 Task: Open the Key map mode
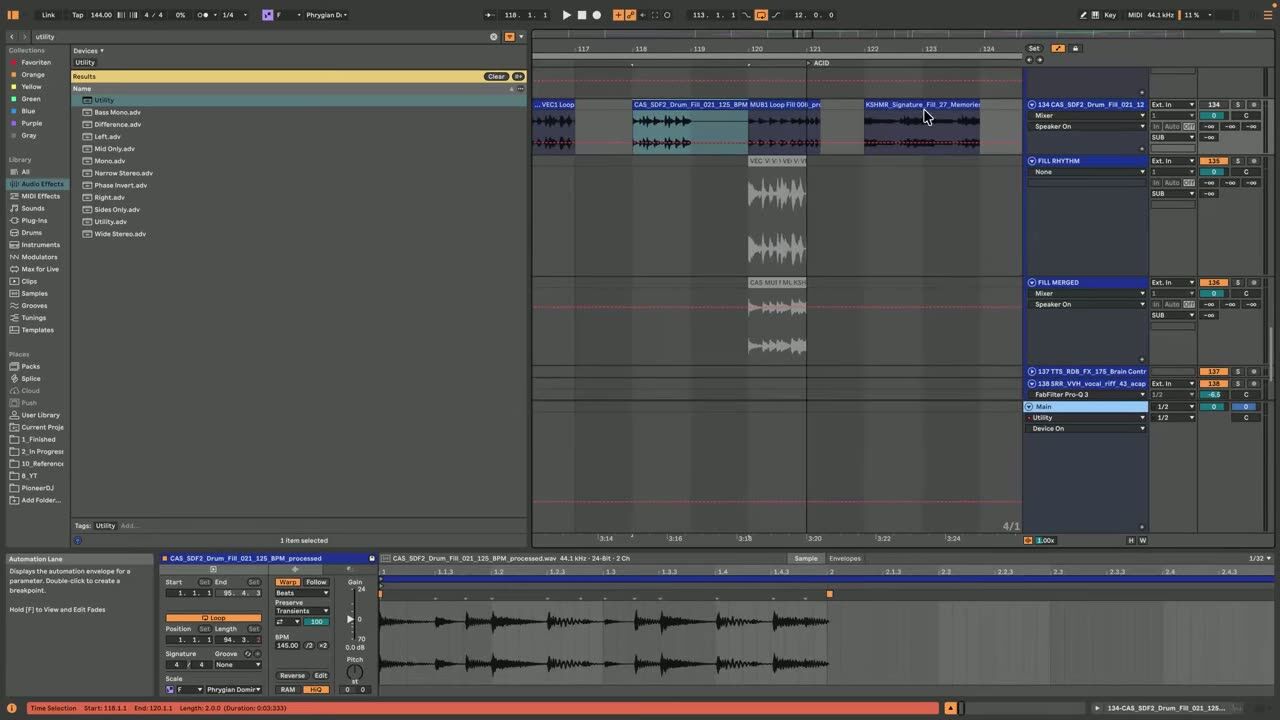click(1110, 15)
